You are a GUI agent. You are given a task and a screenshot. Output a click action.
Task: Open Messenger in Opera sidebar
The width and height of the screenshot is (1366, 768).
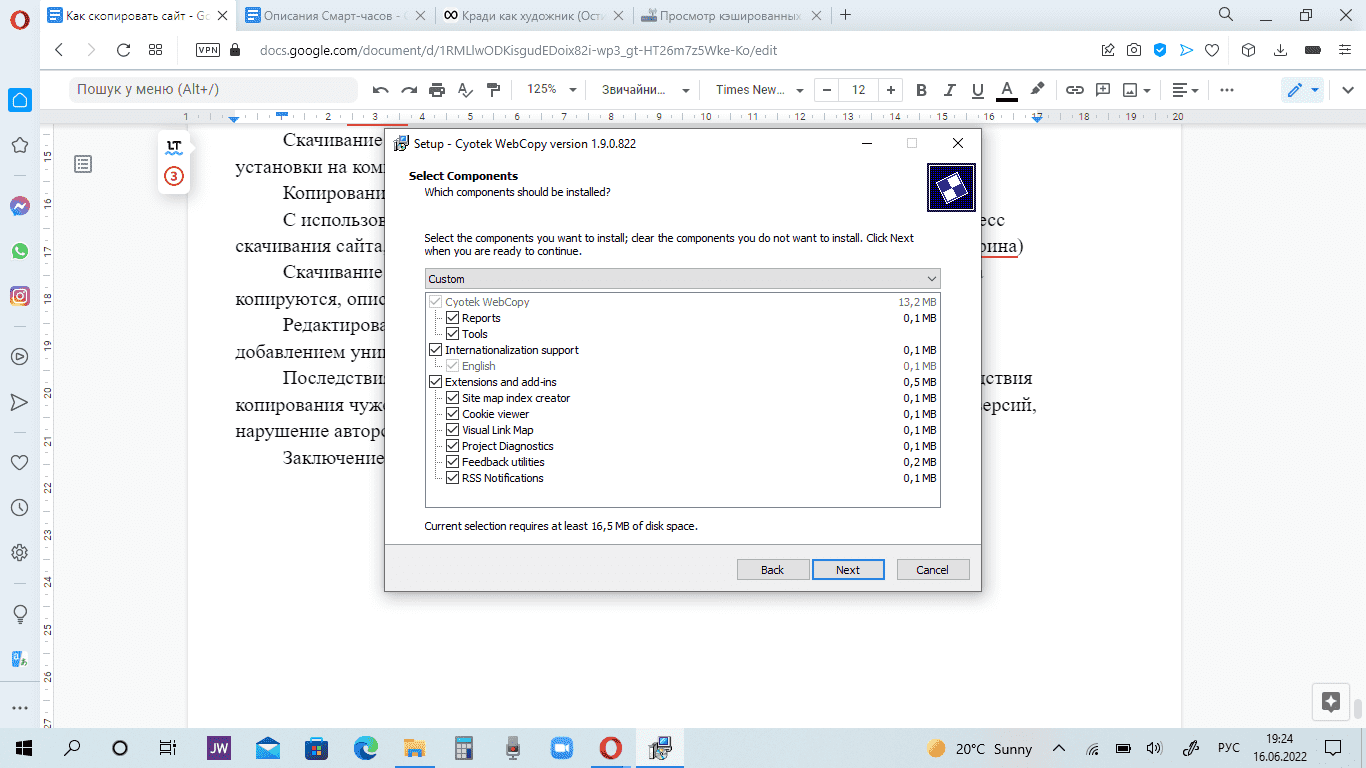coord(19,206)
